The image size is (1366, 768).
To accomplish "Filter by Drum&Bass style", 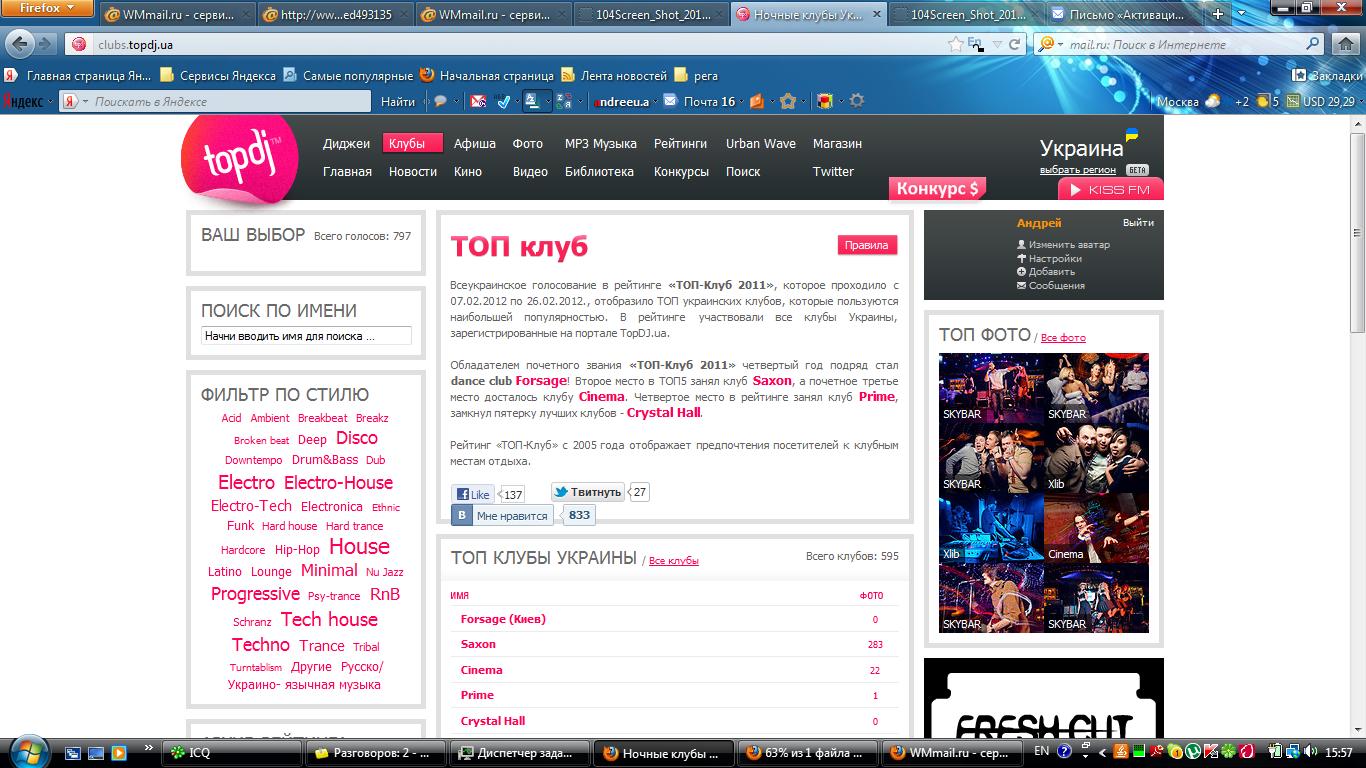I will [325, 460].
